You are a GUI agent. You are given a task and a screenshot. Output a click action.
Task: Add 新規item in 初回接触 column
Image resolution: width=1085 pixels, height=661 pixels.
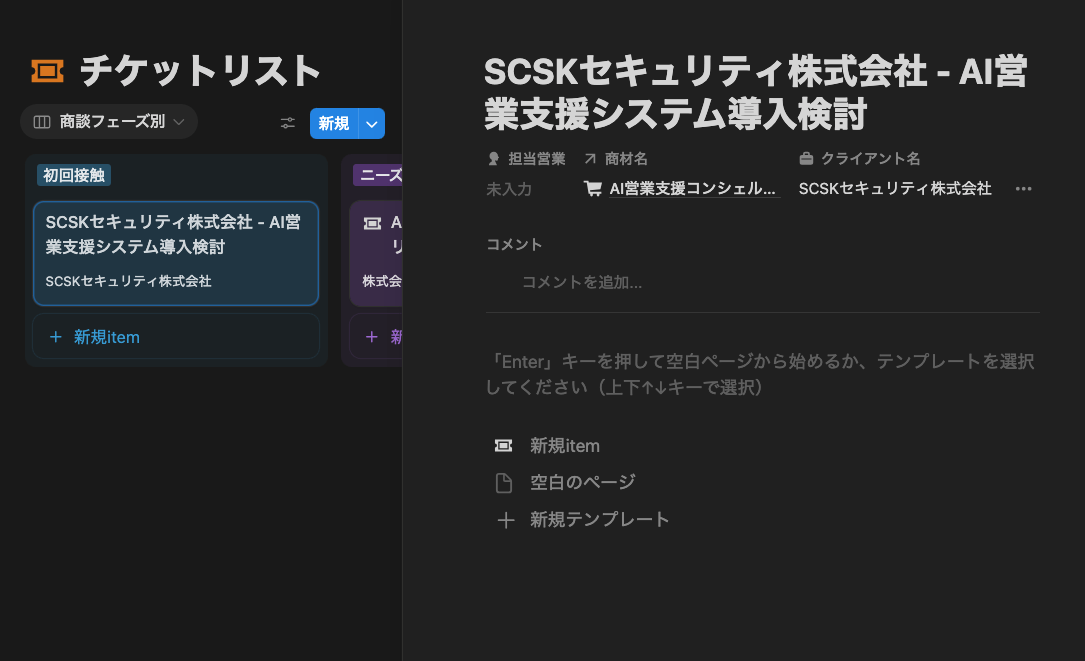[x=176, y=336]
